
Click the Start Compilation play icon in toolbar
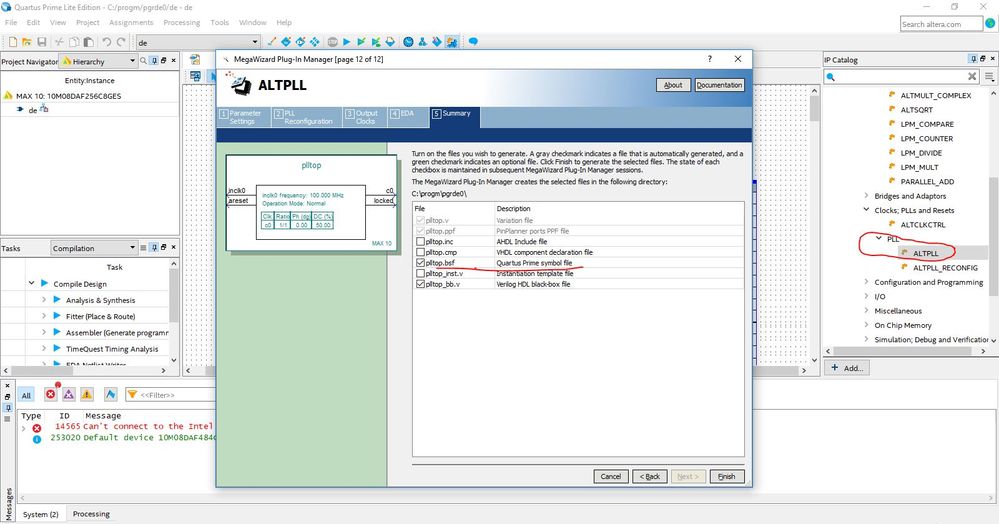pos(347,42)
